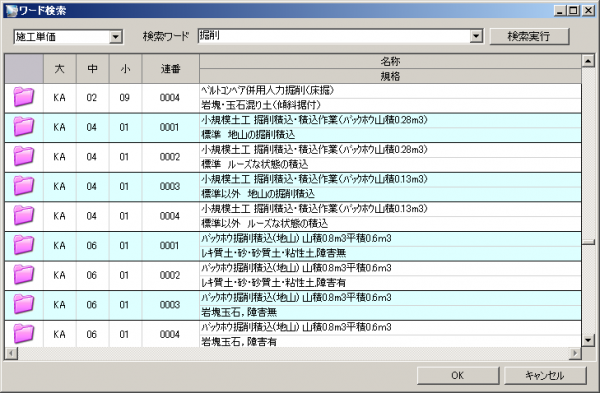The width and height of the screenshot is (600, 393).
Task: Click the 検索実行 search button
Action: [x=529, y=36]
